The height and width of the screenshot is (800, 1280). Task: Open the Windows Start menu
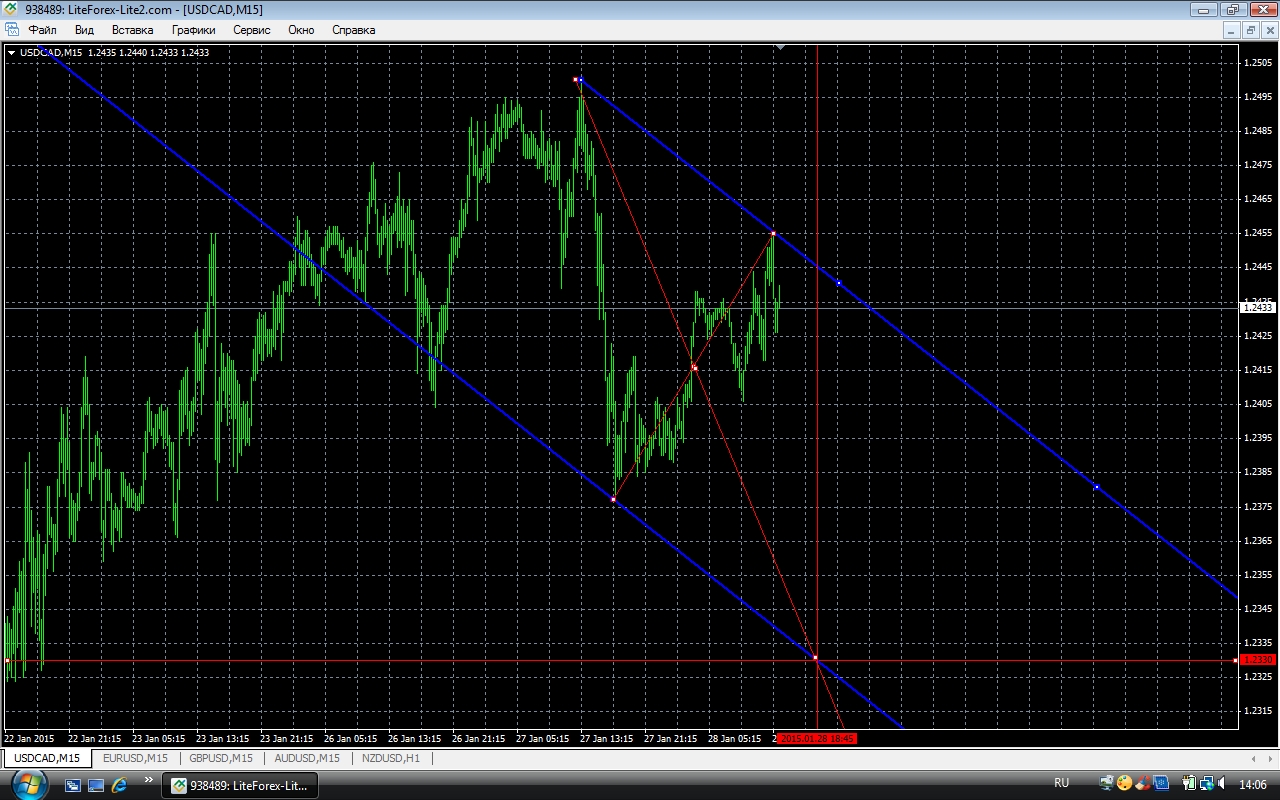click(x=30, y=784)
